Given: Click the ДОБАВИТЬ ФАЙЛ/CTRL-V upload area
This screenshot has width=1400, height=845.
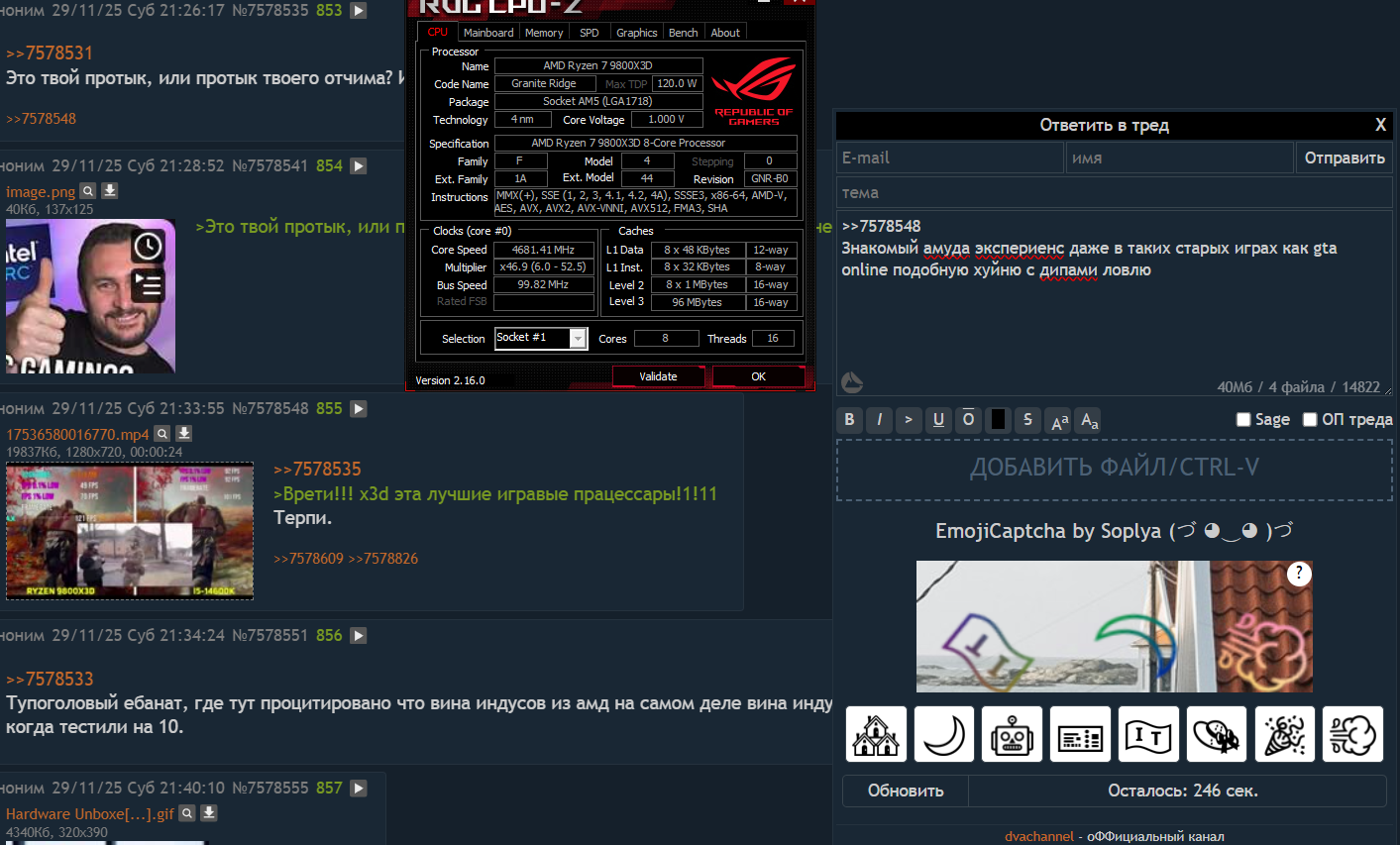Looking at the screenshot, I should [1115, 470].
